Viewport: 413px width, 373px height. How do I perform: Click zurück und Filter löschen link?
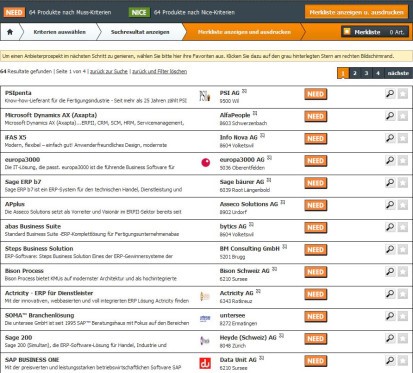click(x=160, y=71)
